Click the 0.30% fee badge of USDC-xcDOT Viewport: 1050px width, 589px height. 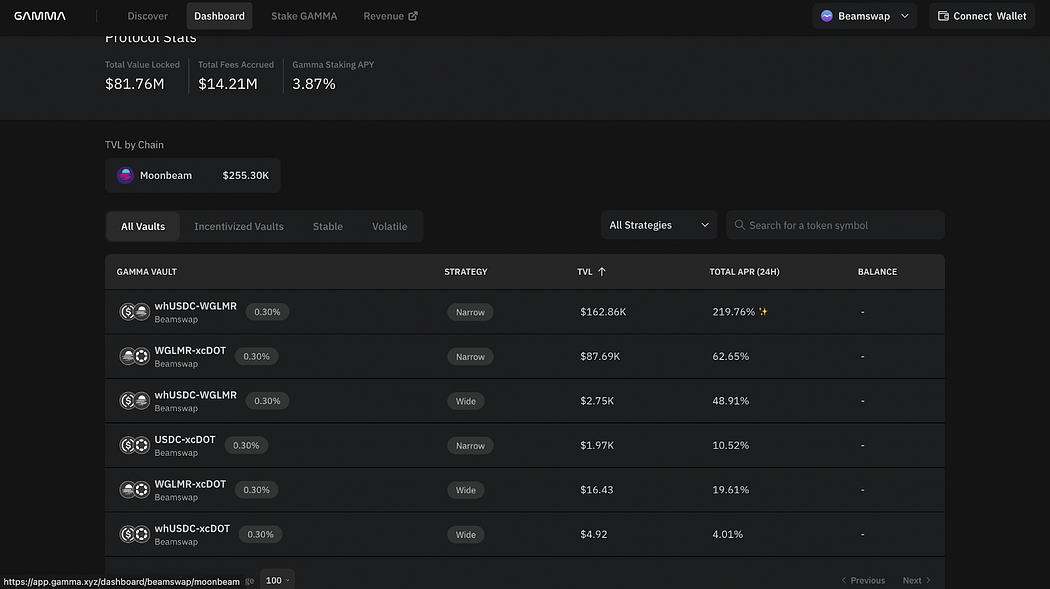click(x=246, y=445)
